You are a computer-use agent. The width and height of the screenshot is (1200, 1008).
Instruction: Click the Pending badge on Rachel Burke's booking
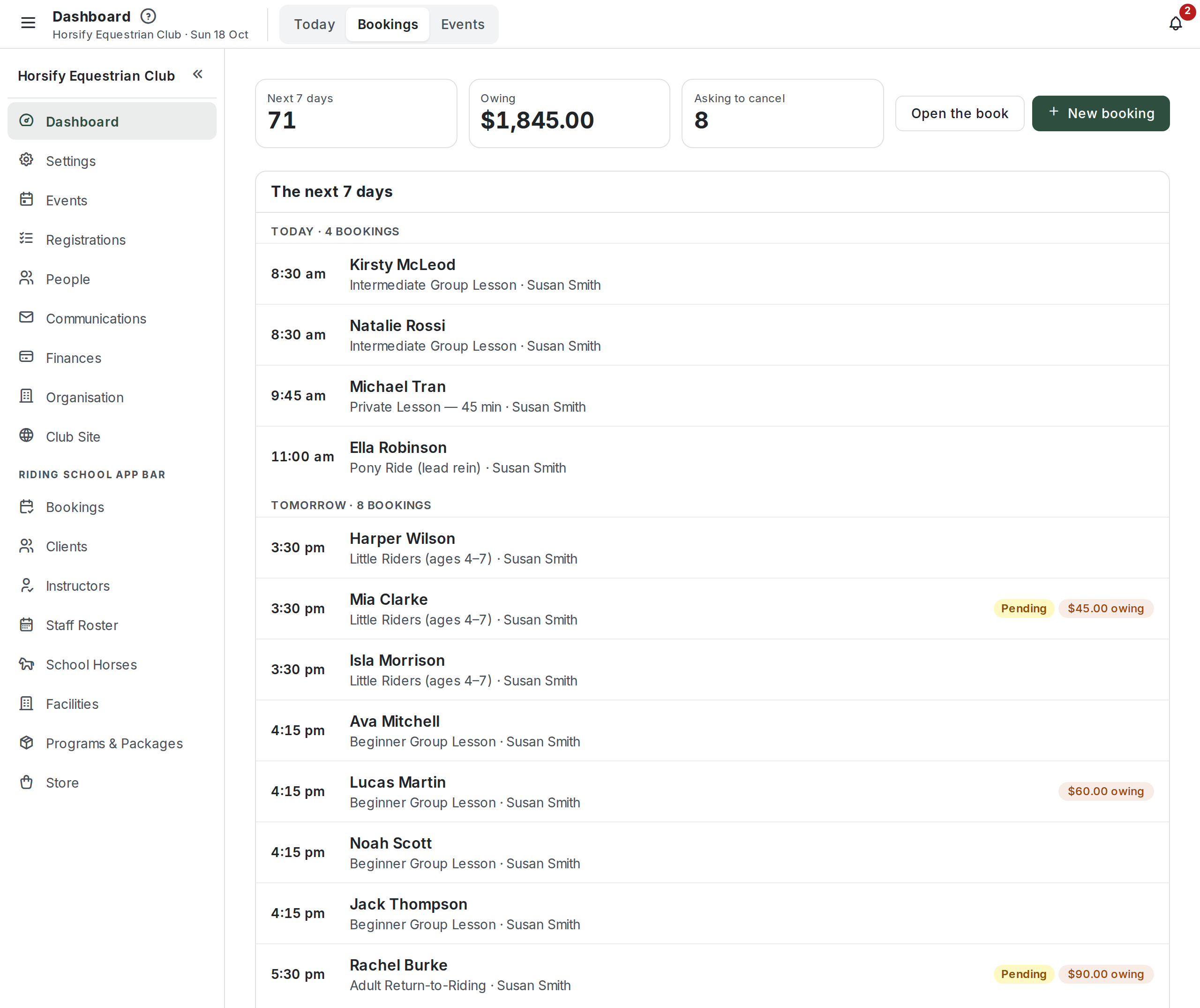pos(1023,974)
